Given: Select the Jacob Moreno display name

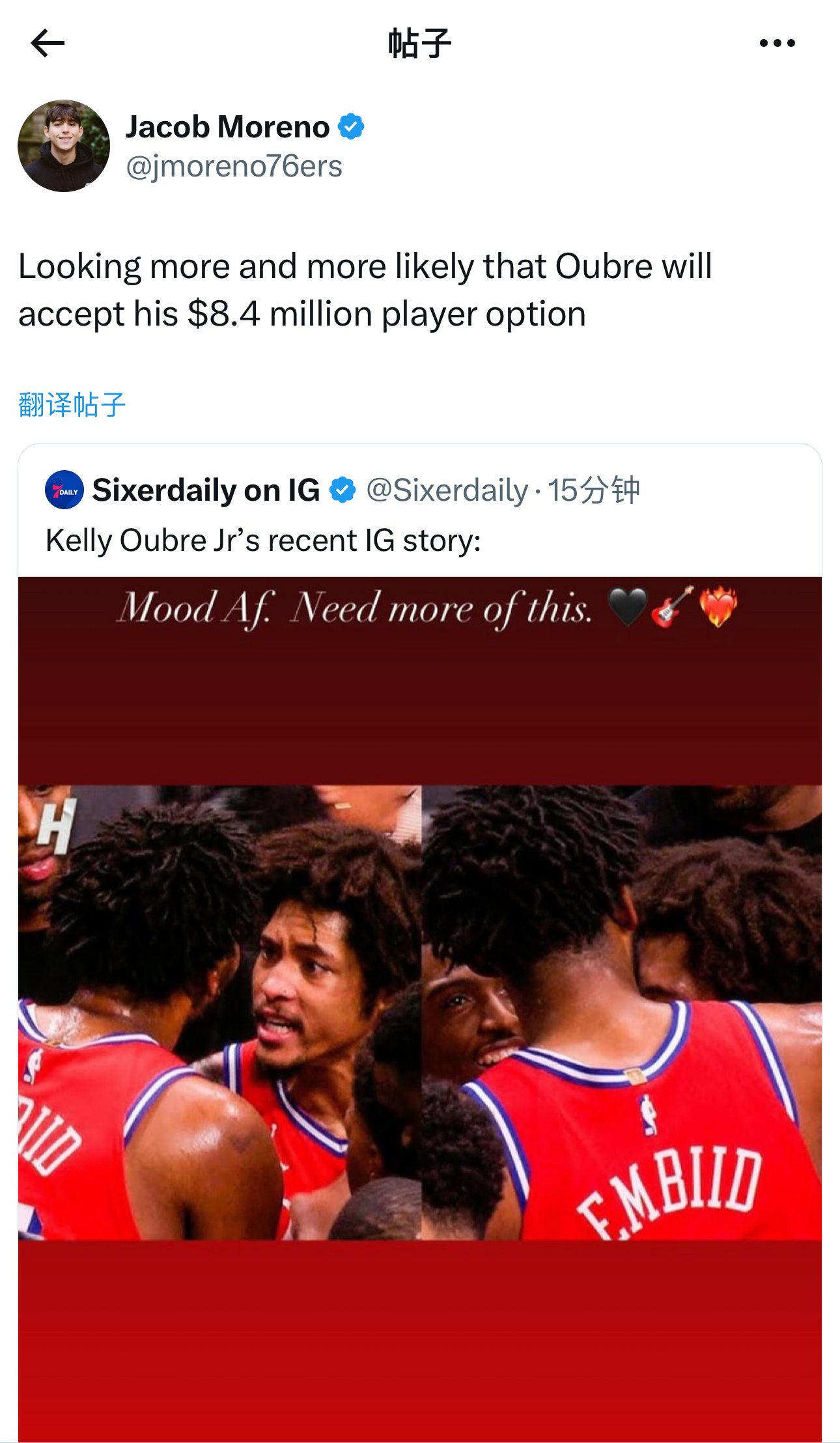Looking at the screenshot, I should [x=228, y=126].
